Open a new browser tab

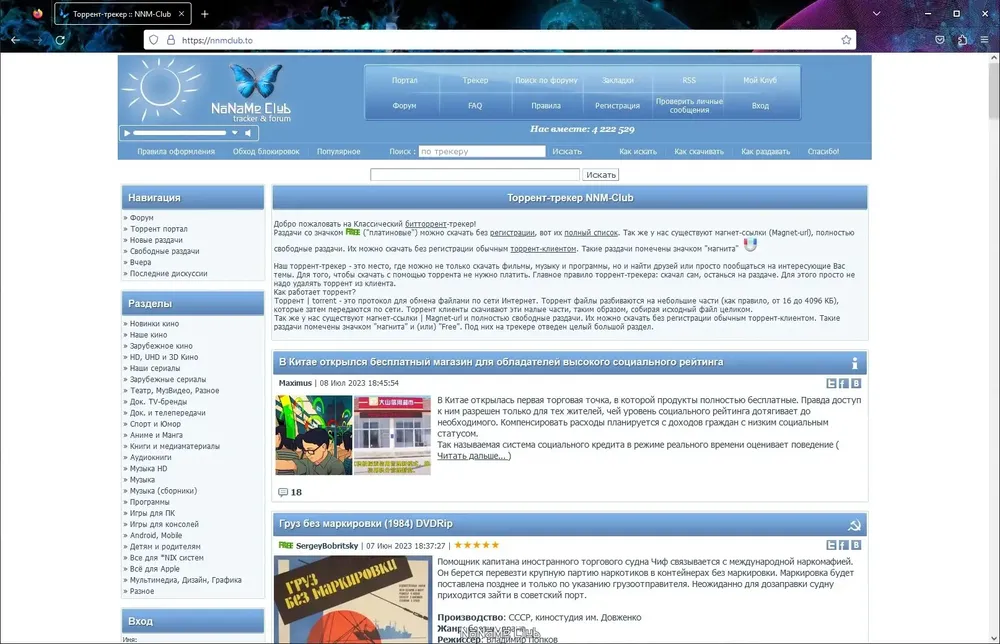coord(204,13)
